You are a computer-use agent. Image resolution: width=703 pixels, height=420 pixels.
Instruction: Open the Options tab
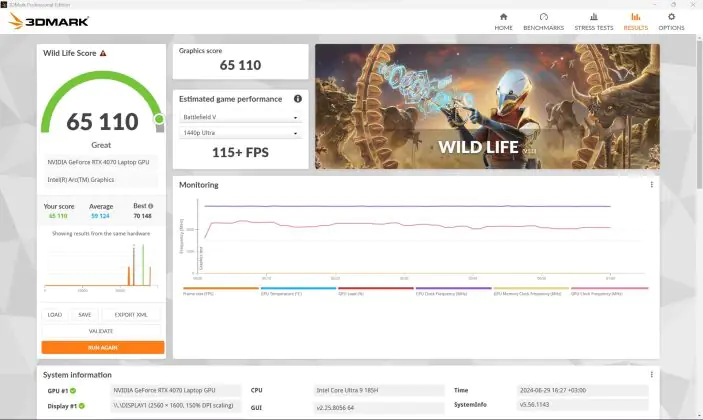tap(671, 22)
